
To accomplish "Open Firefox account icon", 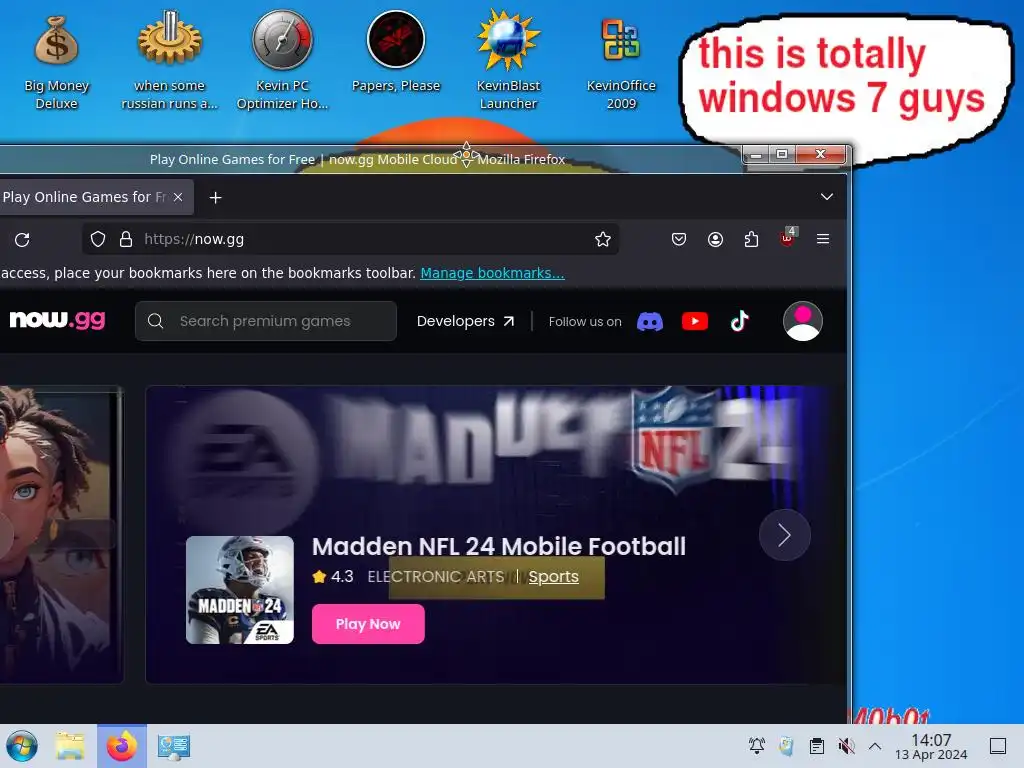I will (716, 239).
